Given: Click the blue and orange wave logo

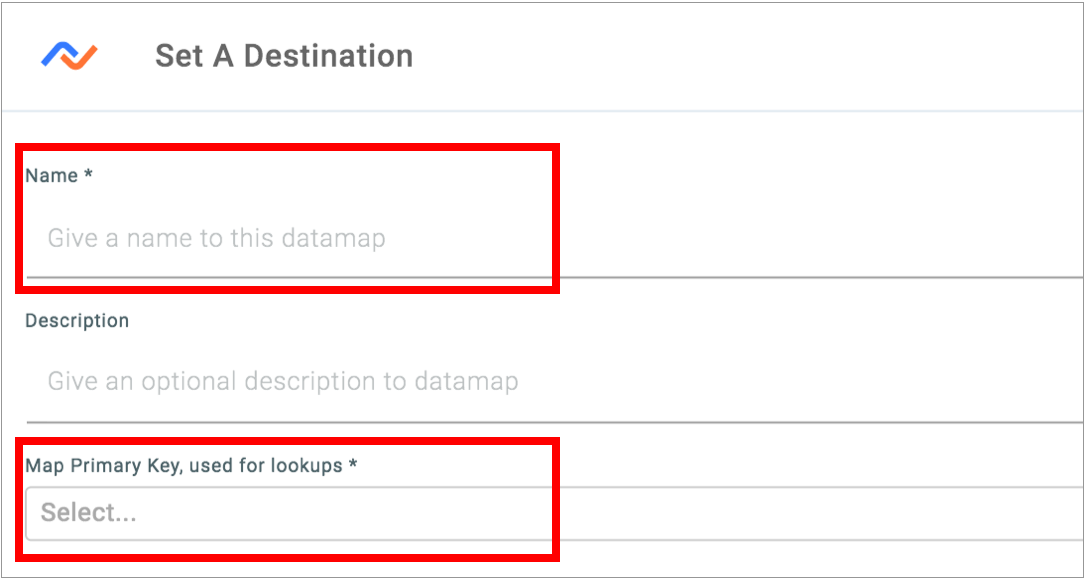Looking at the screenshot, I should [x=69, y=55].
